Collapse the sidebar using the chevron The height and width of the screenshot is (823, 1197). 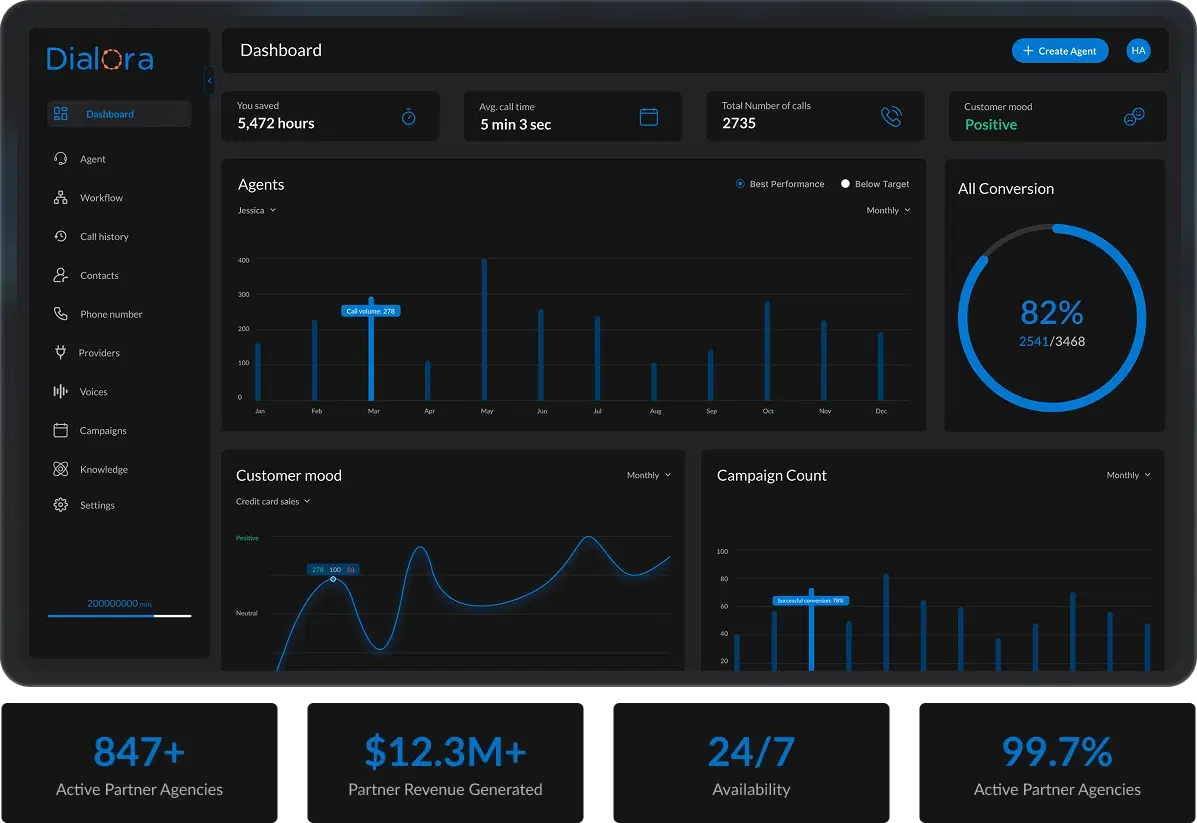pos(209,80)
